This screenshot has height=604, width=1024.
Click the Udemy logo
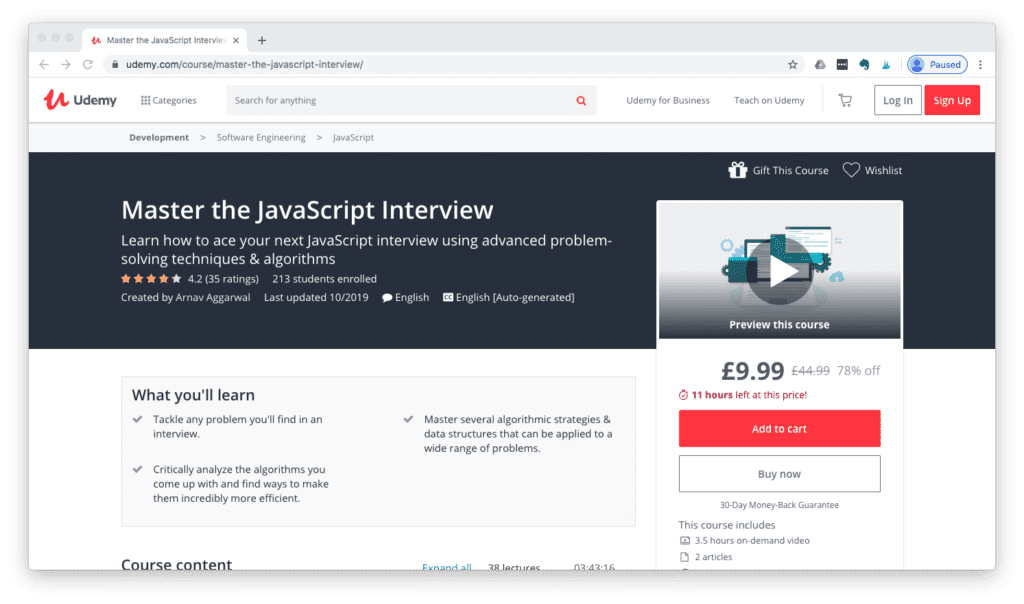(x=80, y=100)
